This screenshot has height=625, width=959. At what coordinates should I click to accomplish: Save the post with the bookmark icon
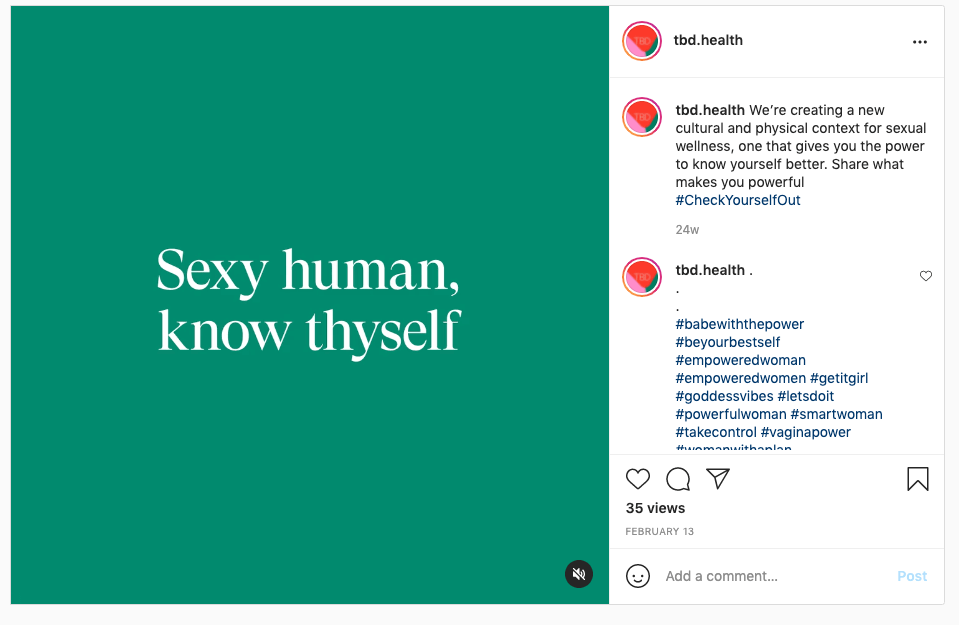pos(917,479)
